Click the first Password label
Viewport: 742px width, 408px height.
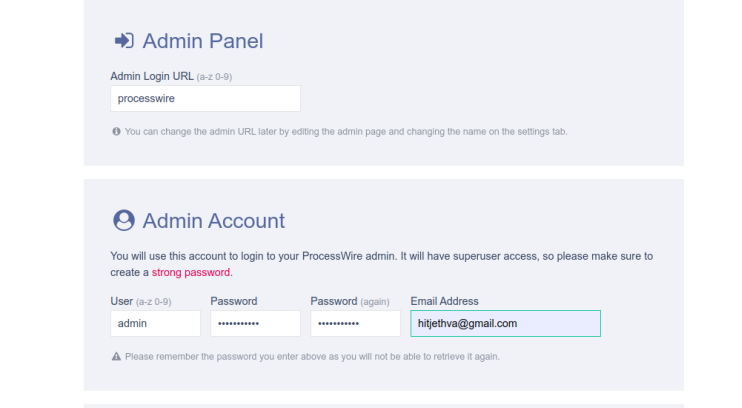[x=234, y=301]
